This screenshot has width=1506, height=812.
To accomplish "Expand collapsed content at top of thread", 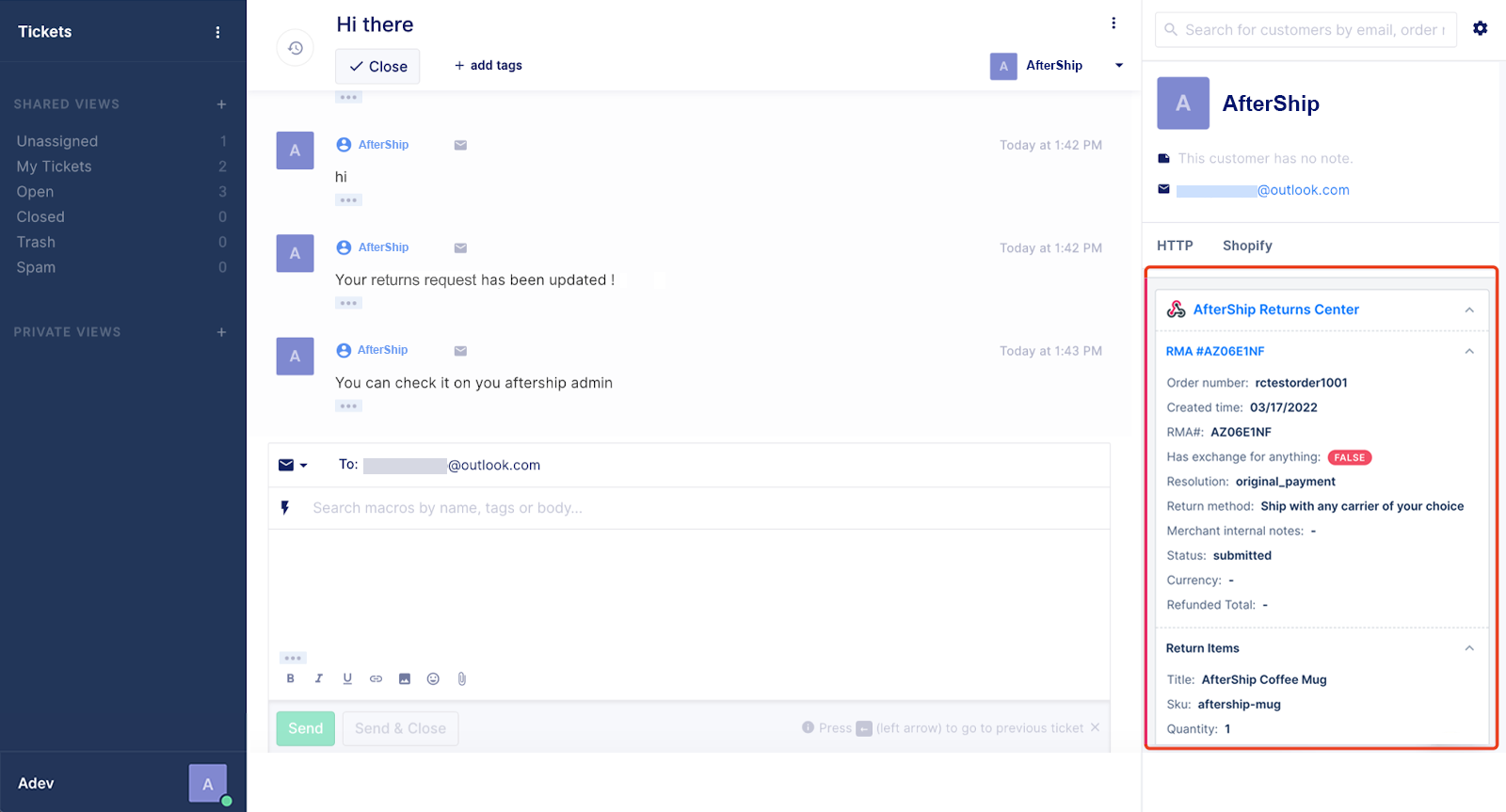I will 348,97.
